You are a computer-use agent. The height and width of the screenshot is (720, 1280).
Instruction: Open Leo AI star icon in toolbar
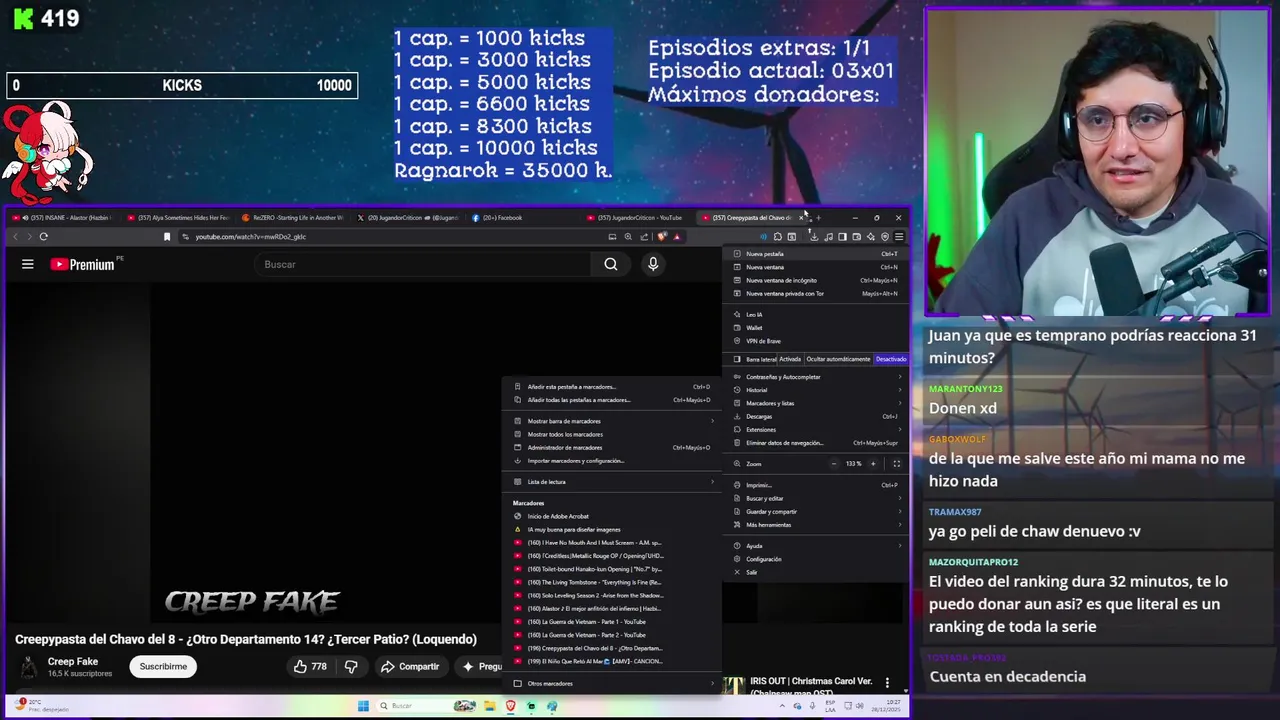pyautogui.click(x=871, y=237)
